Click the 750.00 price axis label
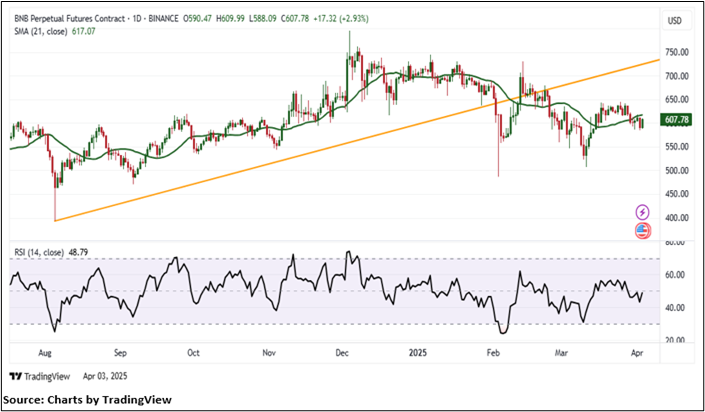Viewport: 705px width, 412px height. click(x=677, y=52)
